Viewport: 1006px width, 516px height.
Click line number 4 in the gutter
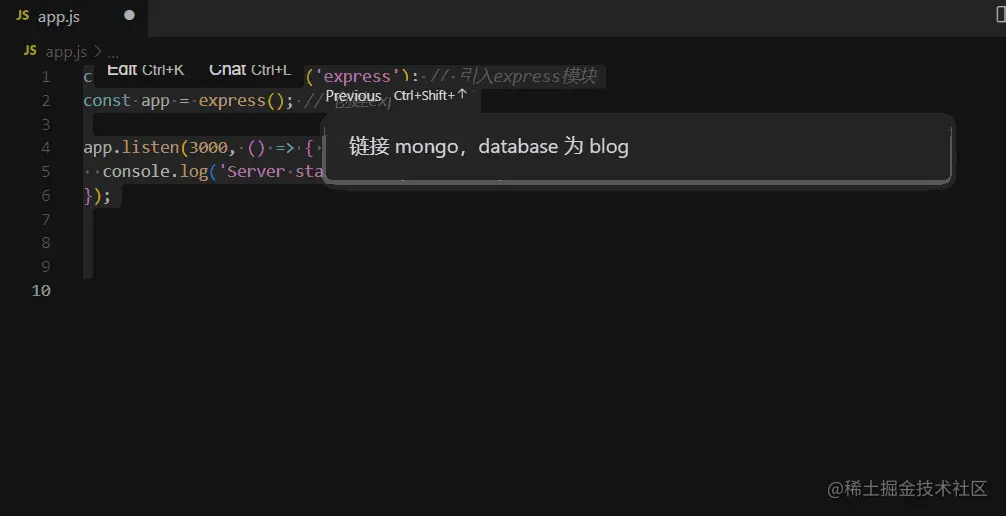click(x=46, y=148)
